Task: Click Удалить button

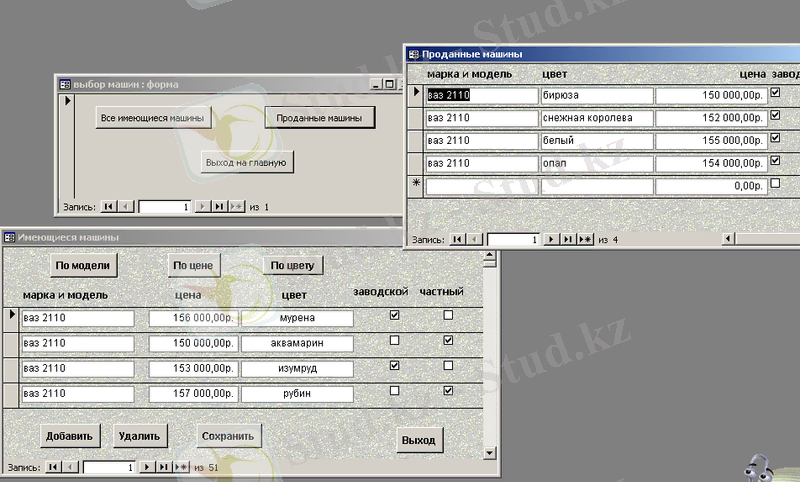Action: pos(139,436)
